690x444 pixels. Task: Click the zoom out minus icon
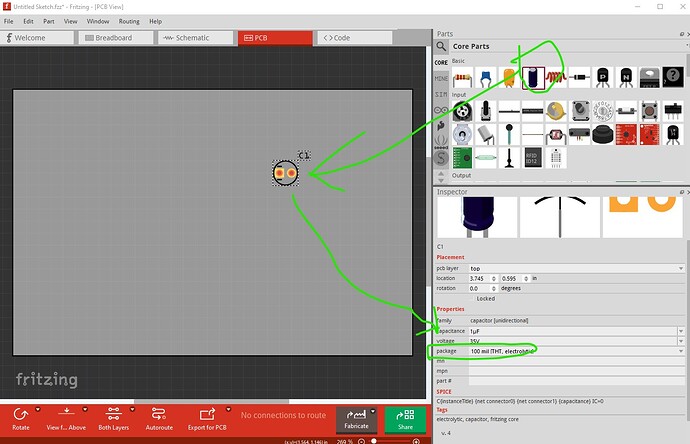[x=361, y=441]
